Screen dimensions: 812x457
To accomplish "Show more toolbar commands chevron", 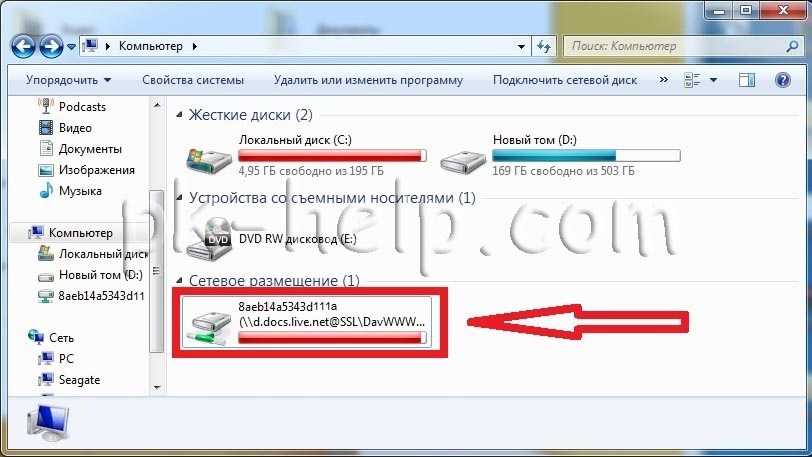I will [x=663, y=79].
